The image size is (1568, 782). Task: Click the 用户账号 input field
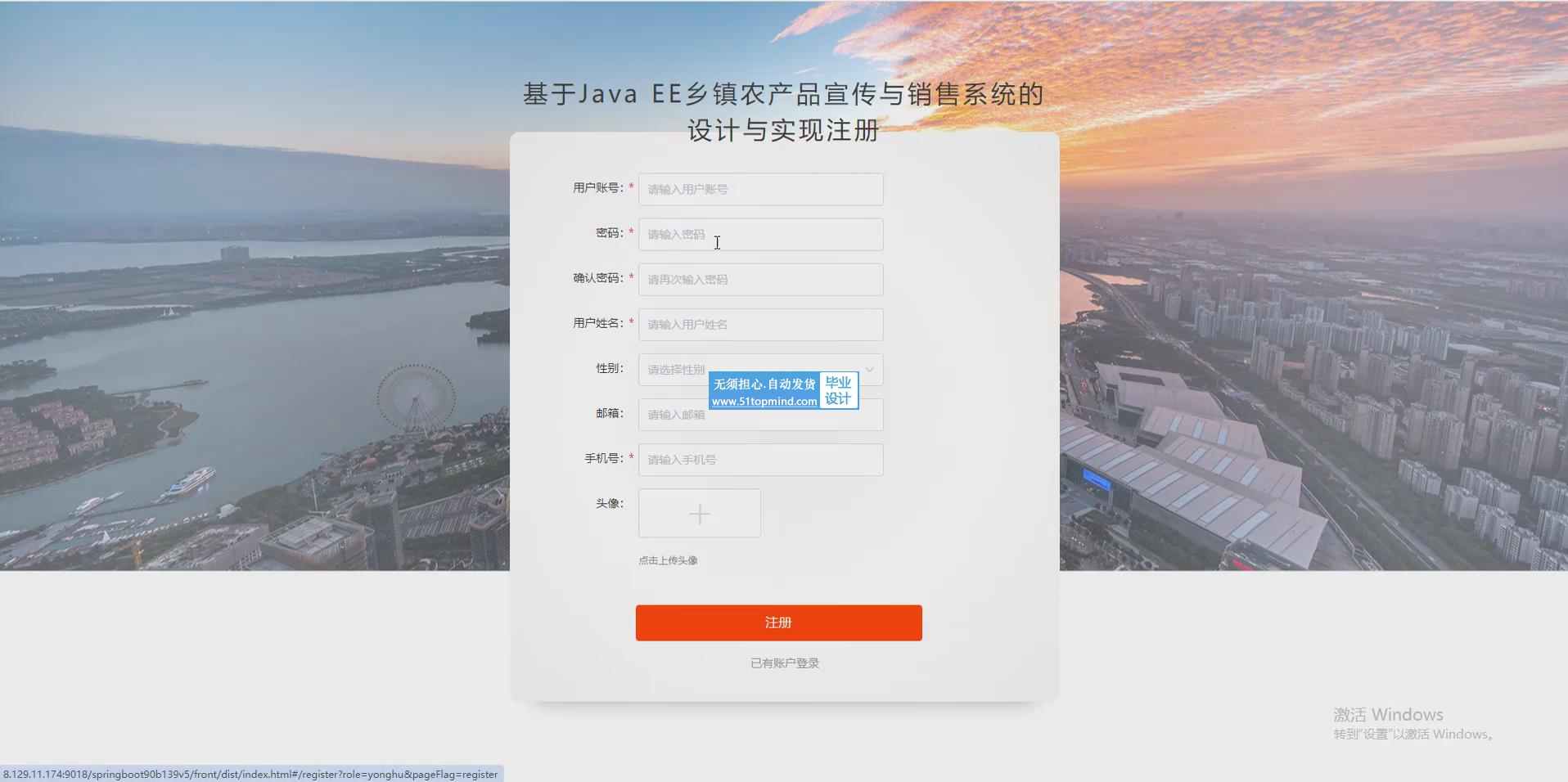click(760, 189)
